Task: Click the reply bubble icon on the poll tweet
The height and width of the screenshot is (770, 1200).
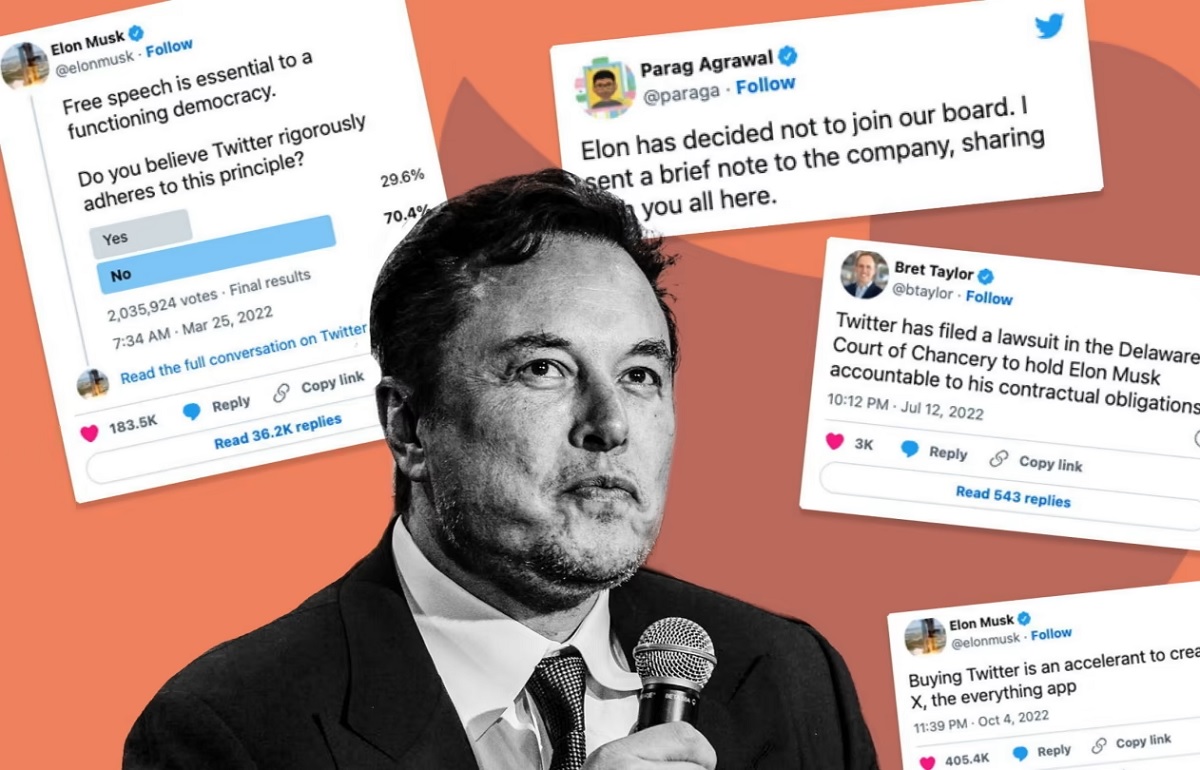Action: pos(192,410)
